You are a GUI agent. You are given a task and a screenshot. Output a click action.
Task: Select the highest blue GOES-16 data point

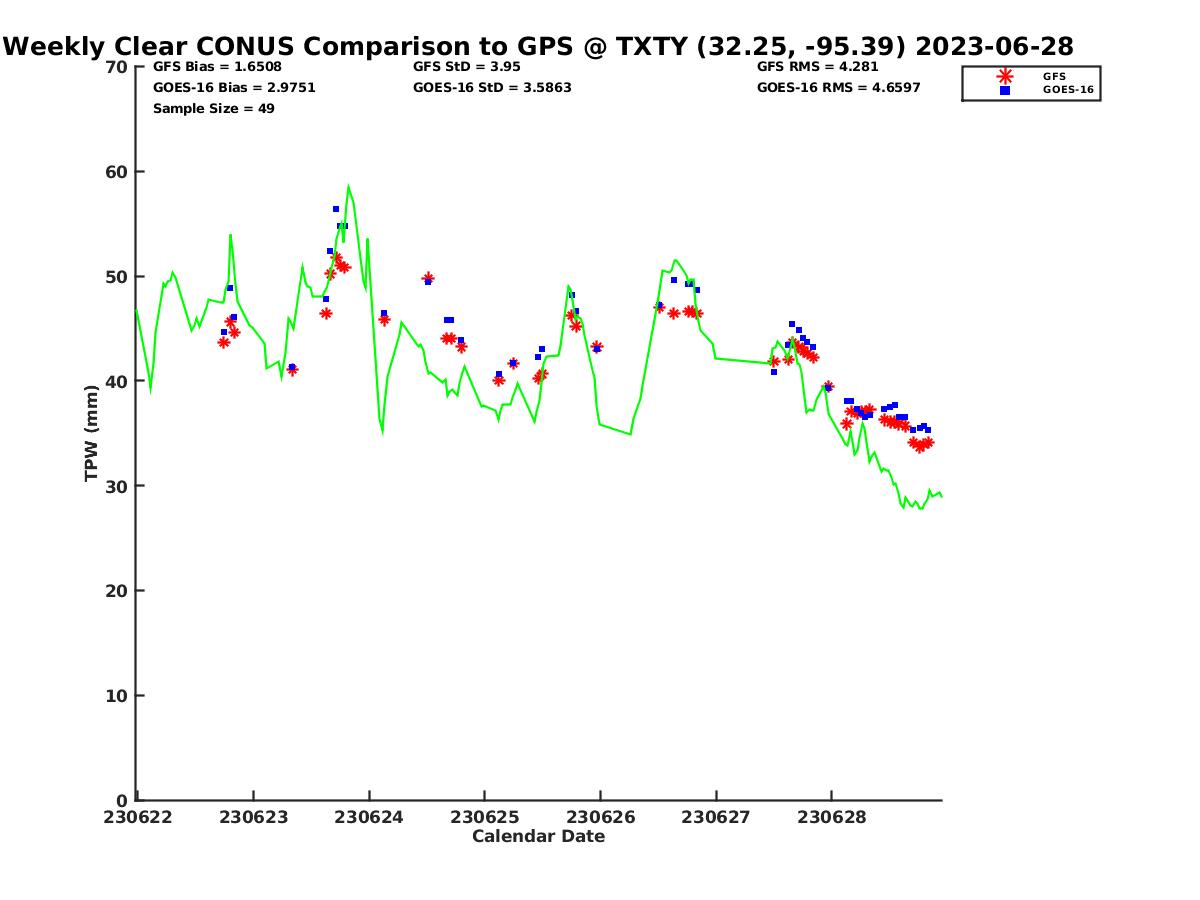(x=336, y=209)
